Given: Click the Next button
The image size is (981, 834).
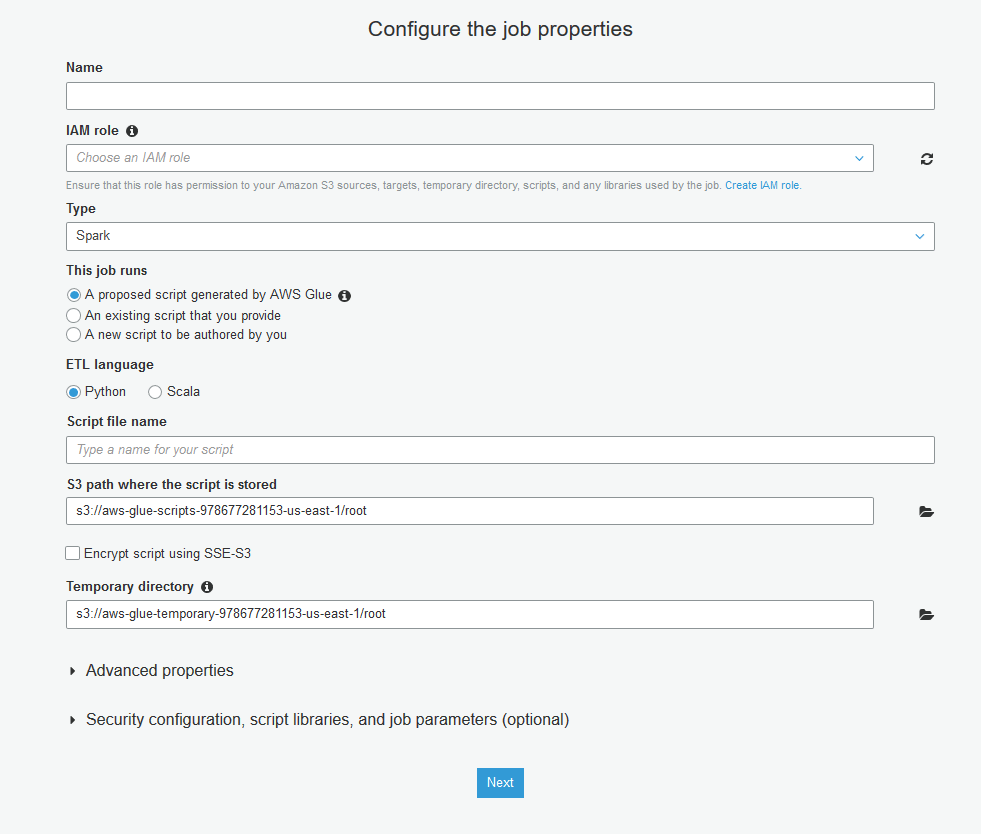Looking at the screenshot, I should (x=500, y=783).
